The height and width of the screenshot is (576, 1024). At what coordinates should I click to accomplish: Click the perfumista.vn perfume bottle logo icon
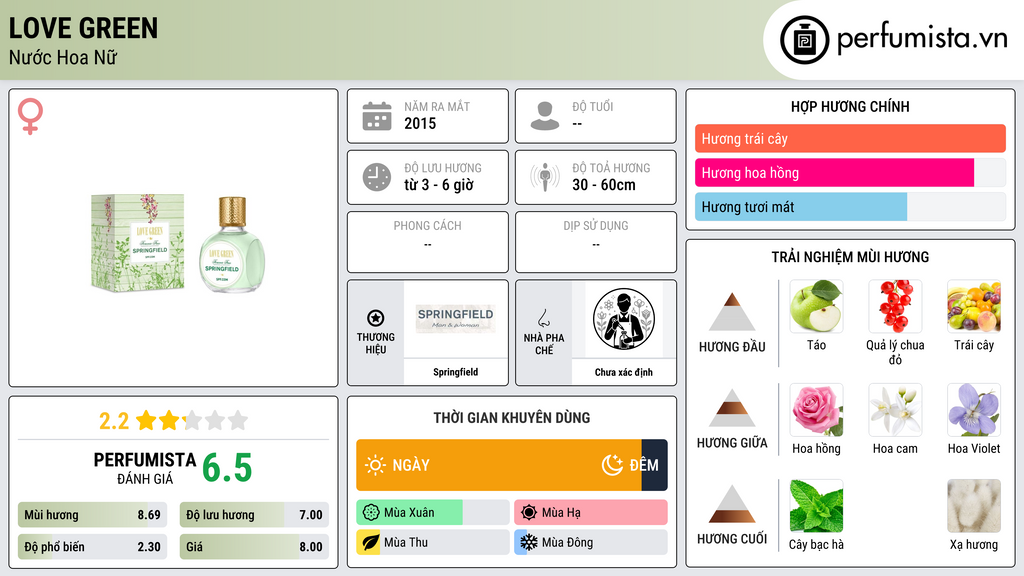(804, 40)
